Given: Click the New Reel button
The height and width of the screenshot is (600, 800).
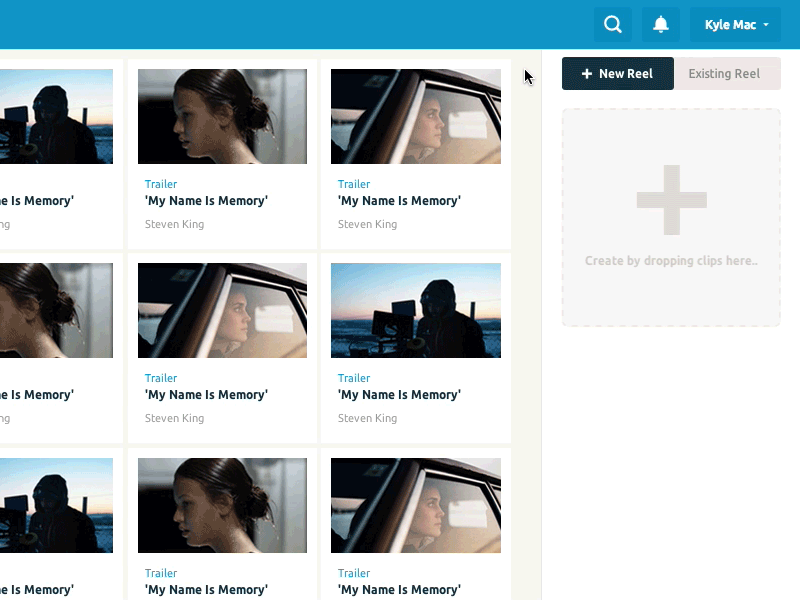Looking at the screenshot, I should [618, 73].
